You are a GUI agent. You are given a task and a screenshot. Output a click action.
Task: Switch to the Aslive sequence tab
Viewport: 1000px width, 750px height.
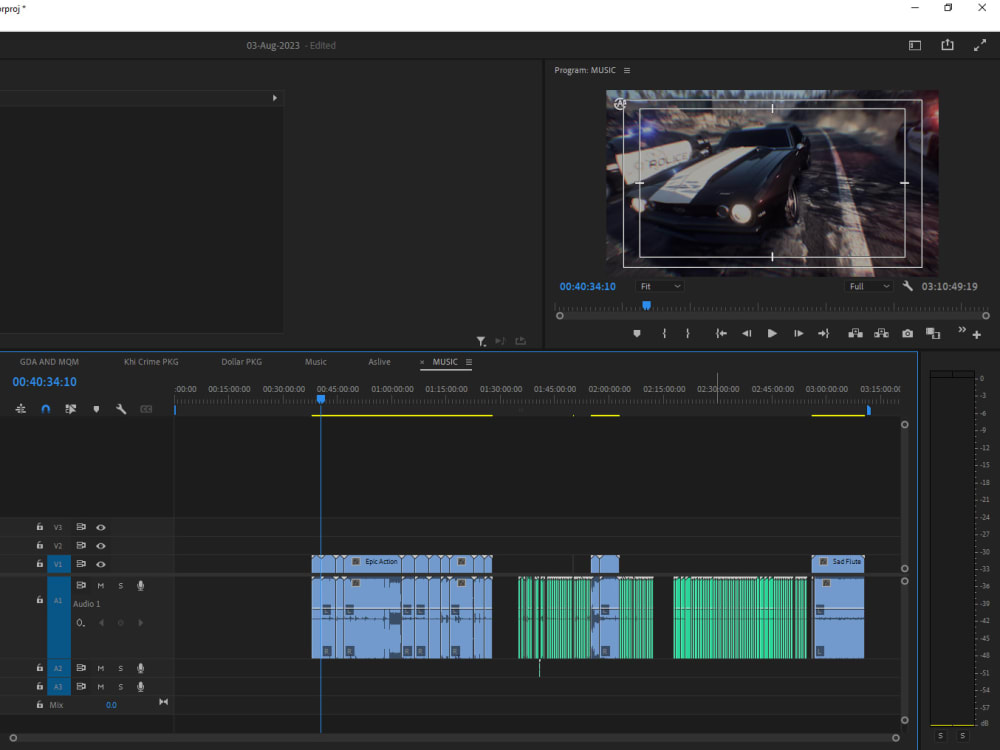tap(379, 362)
